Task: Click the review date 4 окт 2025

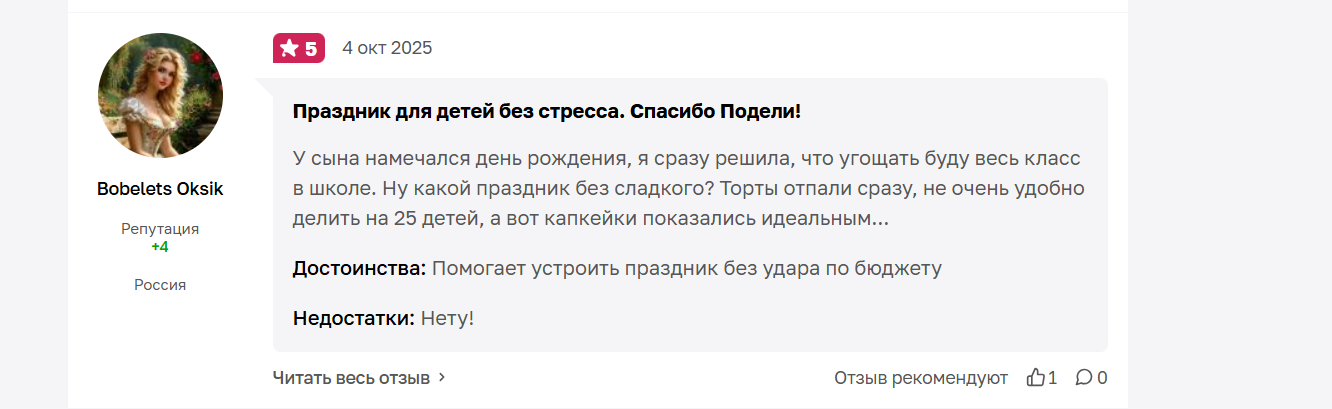Action: point(387,48)
